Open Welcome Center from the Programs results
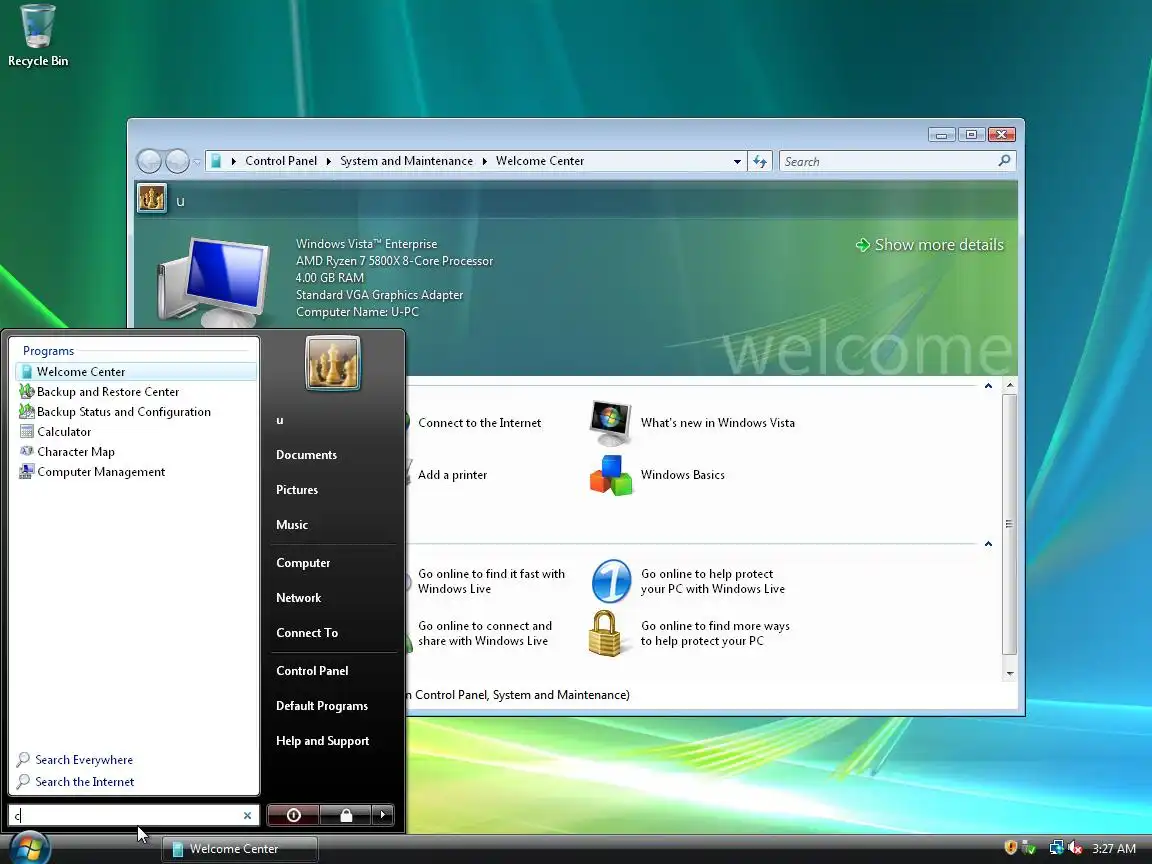The height and width of the screenshot is (864, 1152). (136, 372)
